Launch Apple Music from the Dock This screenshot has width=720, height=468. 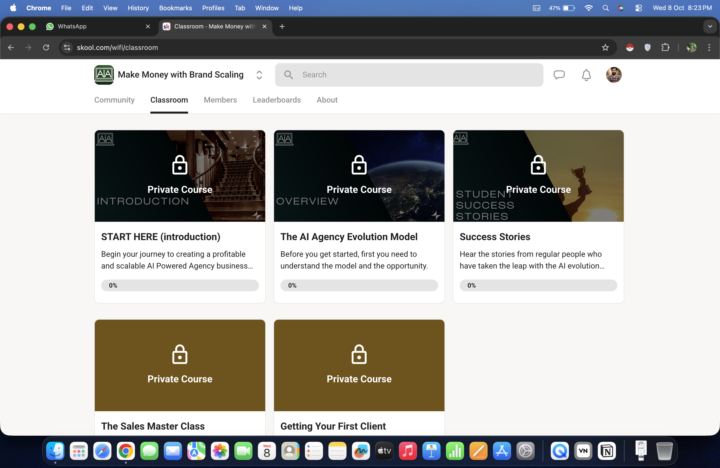coord(408,451)
